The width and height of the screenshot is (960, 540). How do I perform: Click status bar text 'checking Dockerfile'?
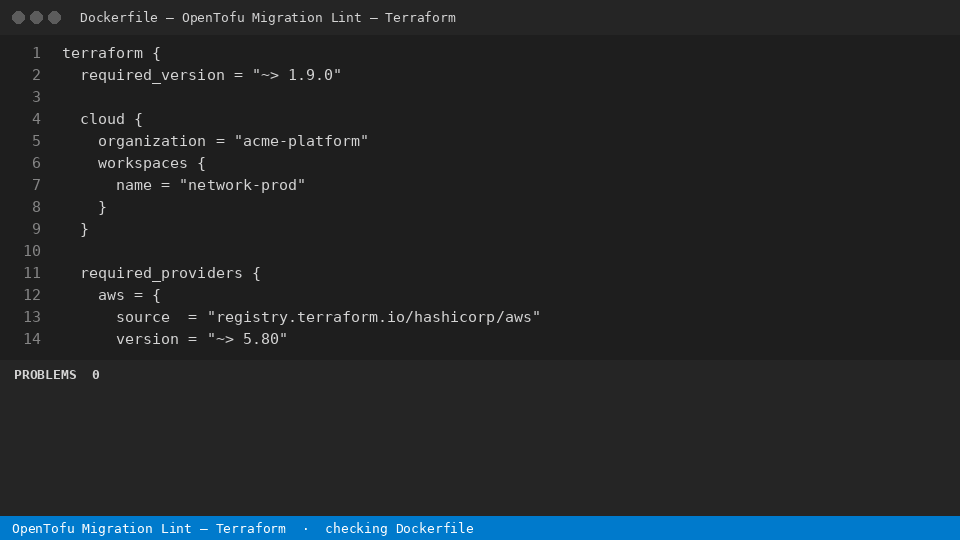click(399, 528)
